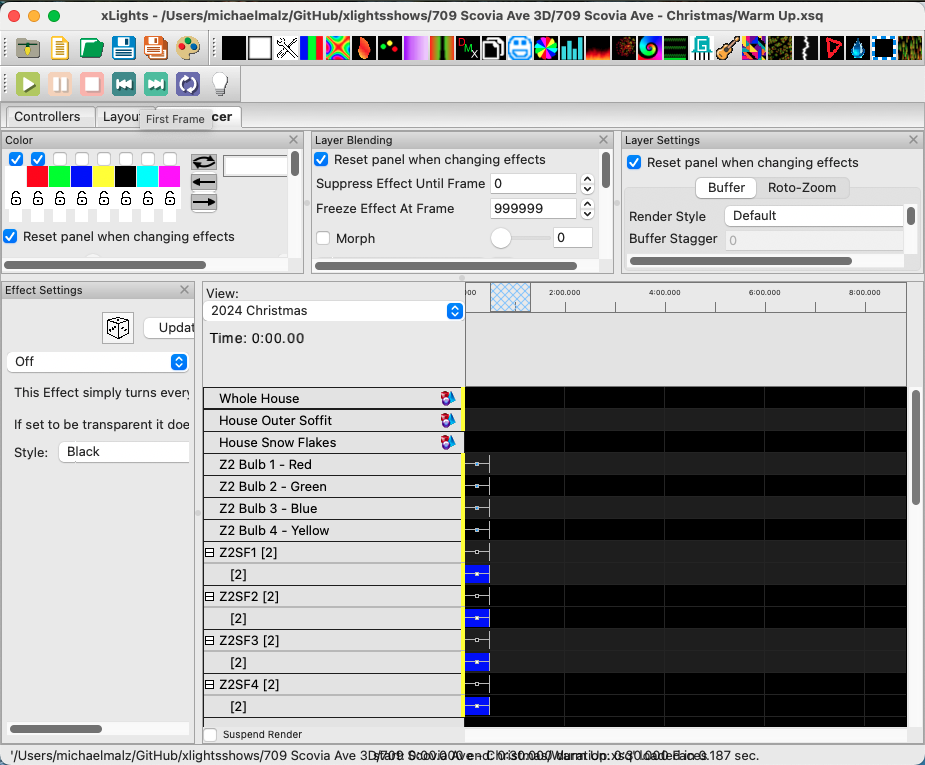Click the random effect dice icon
925x765 pixels.
point(118,327)
